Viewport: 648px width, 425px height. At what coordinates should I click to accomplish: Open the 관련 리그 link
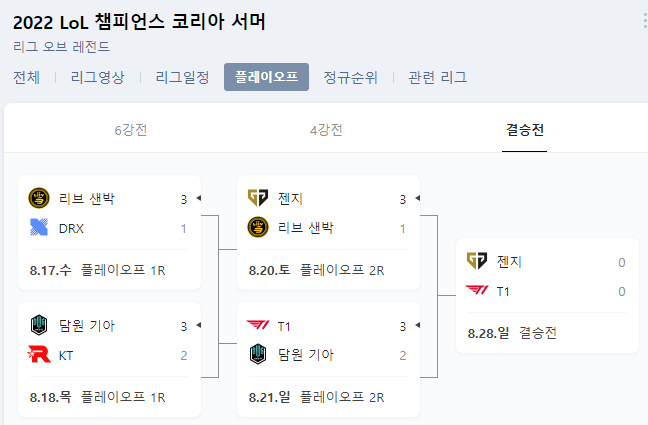click(437, 77)
